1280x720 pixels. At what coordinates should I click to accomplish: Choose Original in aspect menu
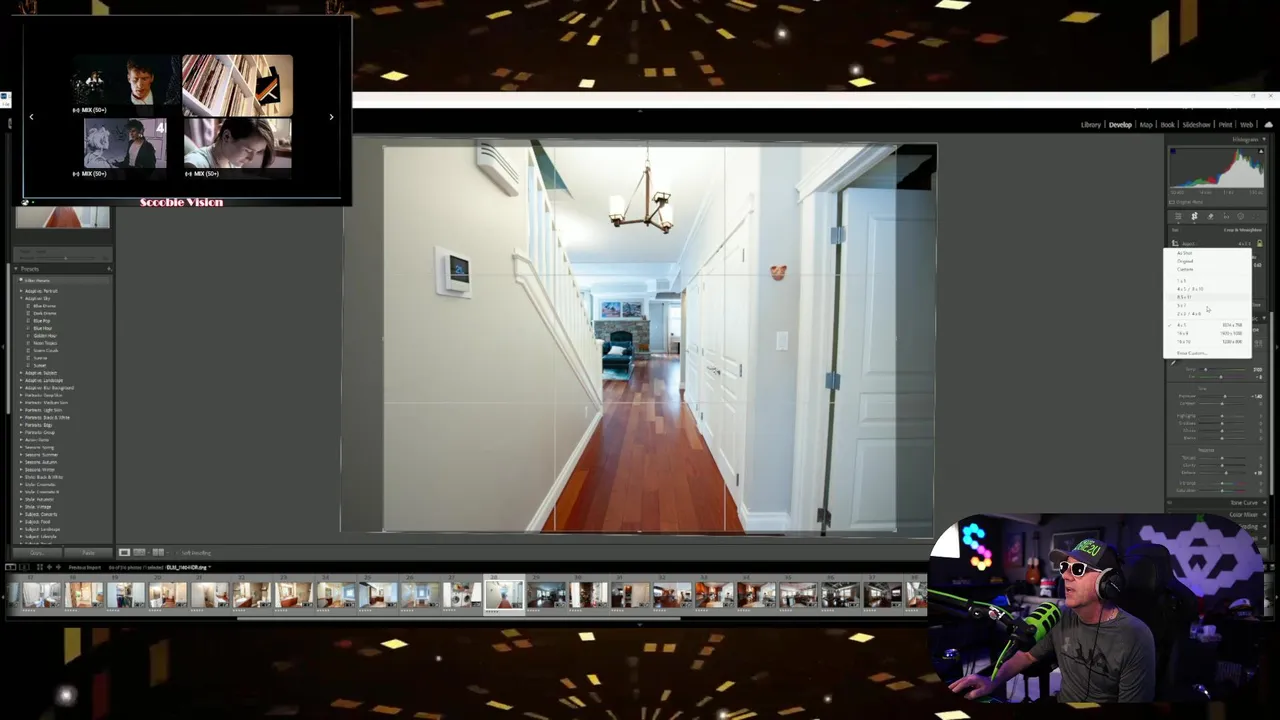click(1185, 261)
